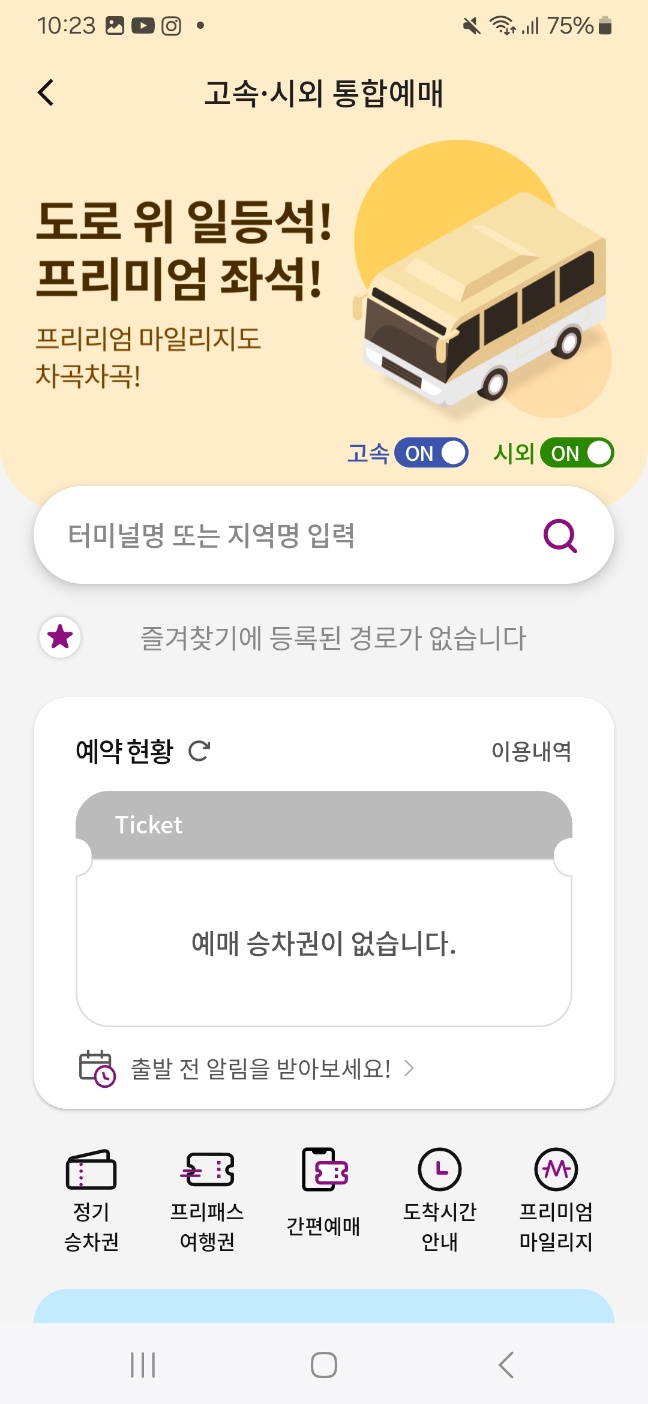Expand the 출발 전 알림 chevron

point(408,1067)
